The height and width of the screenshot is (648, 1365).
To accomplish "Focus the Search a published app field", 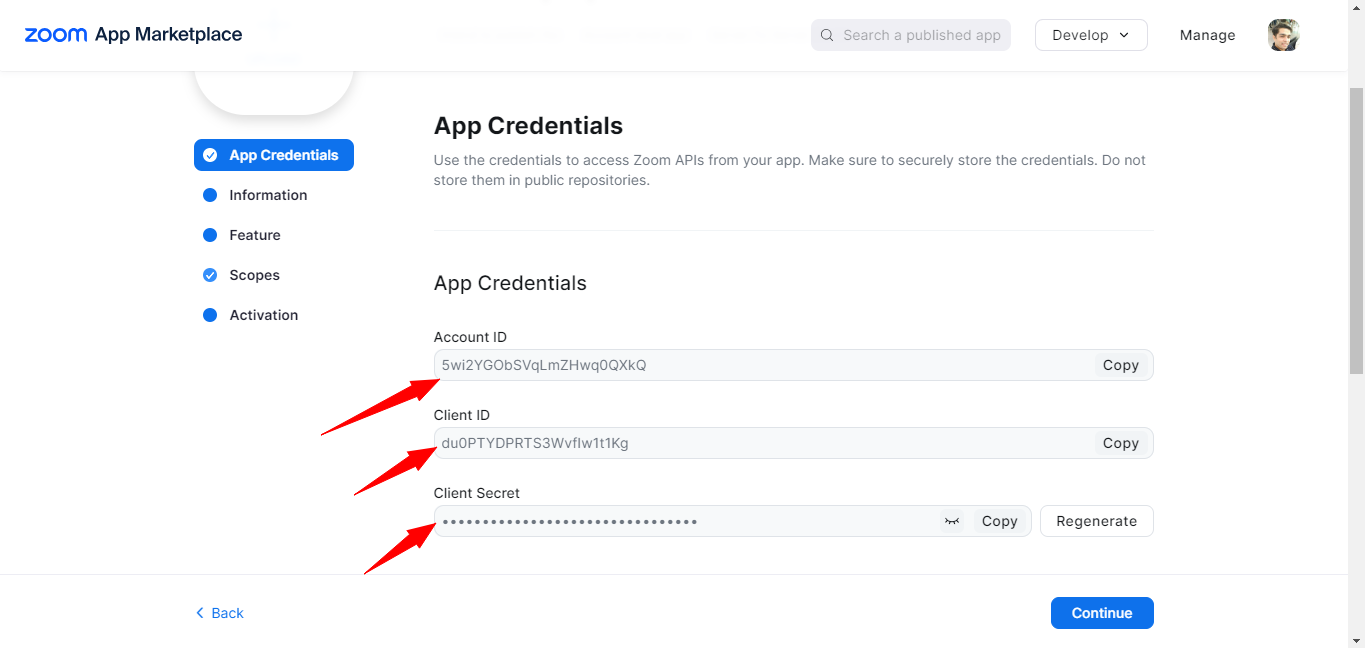I will 921,35.
